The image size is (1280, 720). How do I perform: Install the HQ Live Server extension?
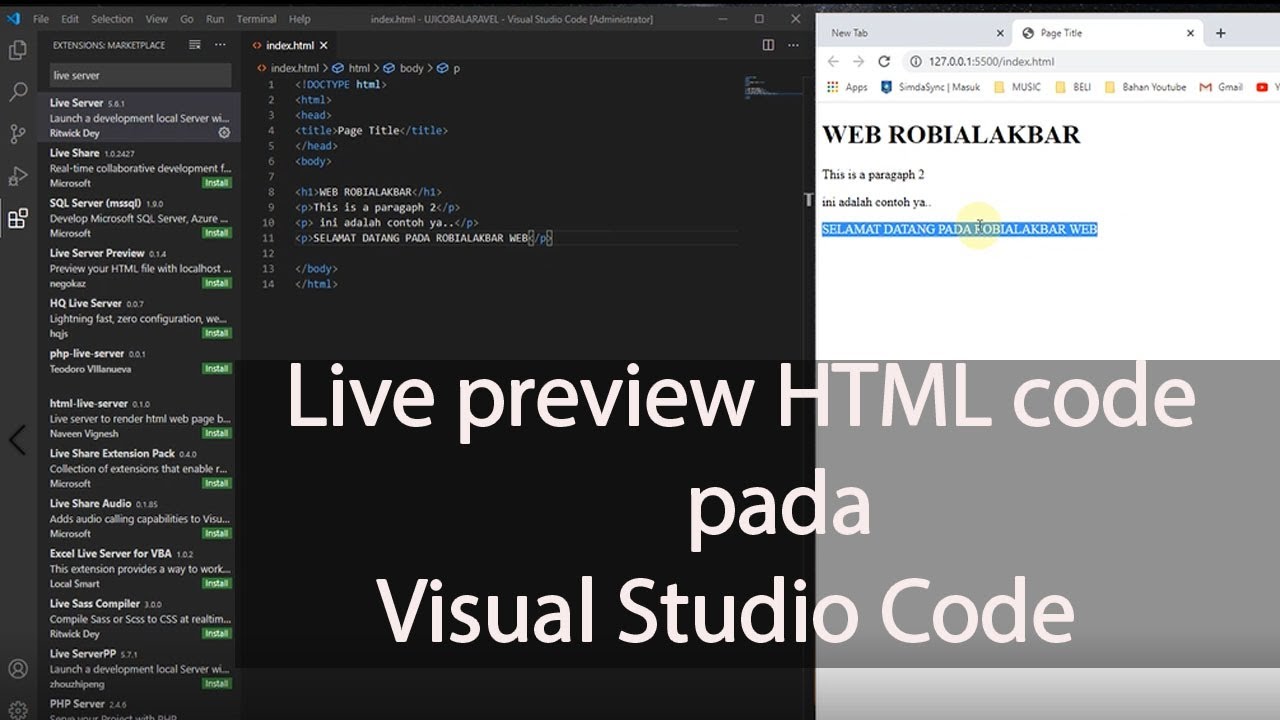(x=217, y=333)
